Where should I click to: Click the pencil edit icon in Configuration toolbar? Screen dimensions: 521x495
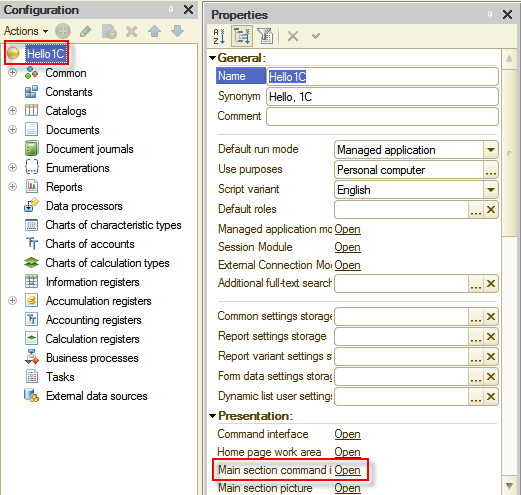pos(86,32)
